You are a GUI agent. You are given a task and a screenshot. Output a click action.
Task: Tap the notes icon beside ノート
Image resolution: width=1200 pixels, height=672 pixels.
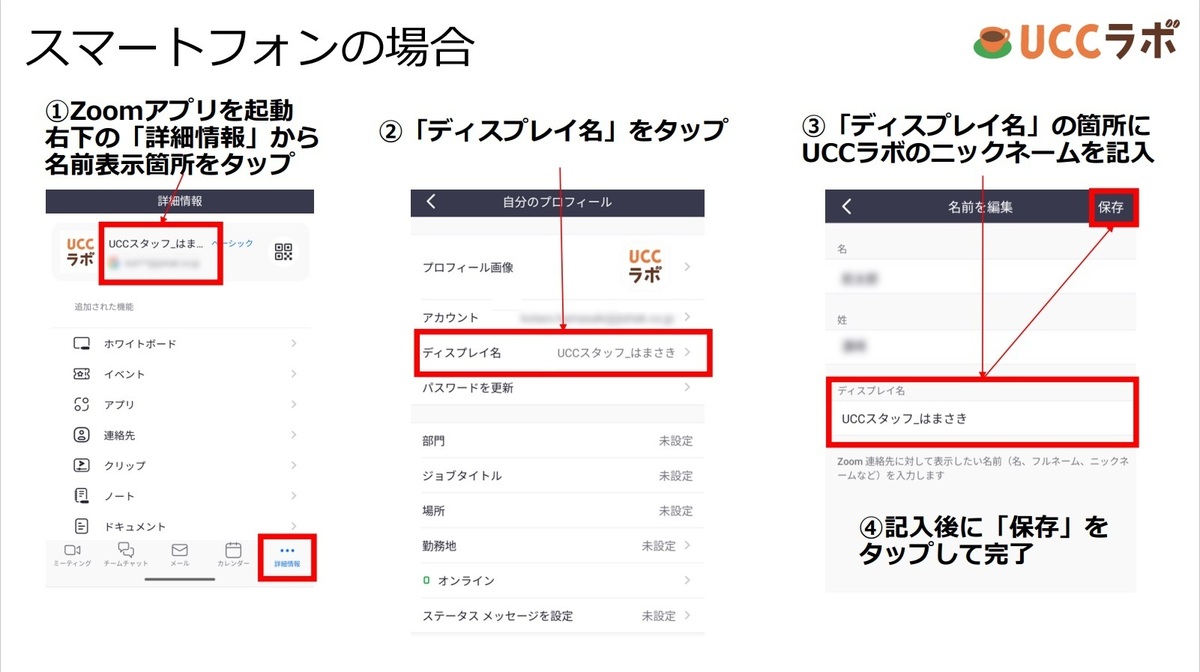(x=82, y=496)
